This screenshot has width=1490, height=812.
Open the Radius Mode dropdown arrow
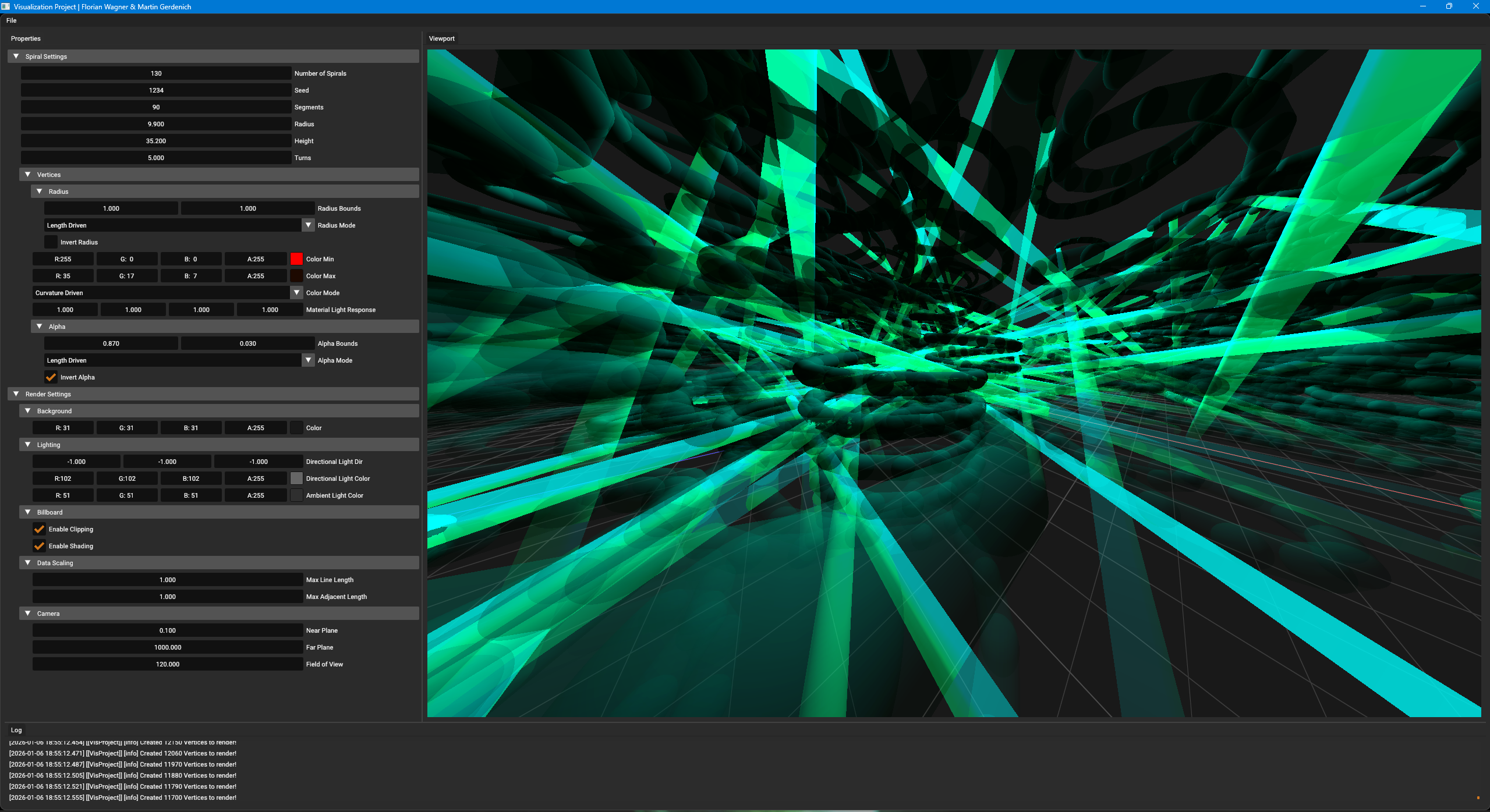point(309,225)
